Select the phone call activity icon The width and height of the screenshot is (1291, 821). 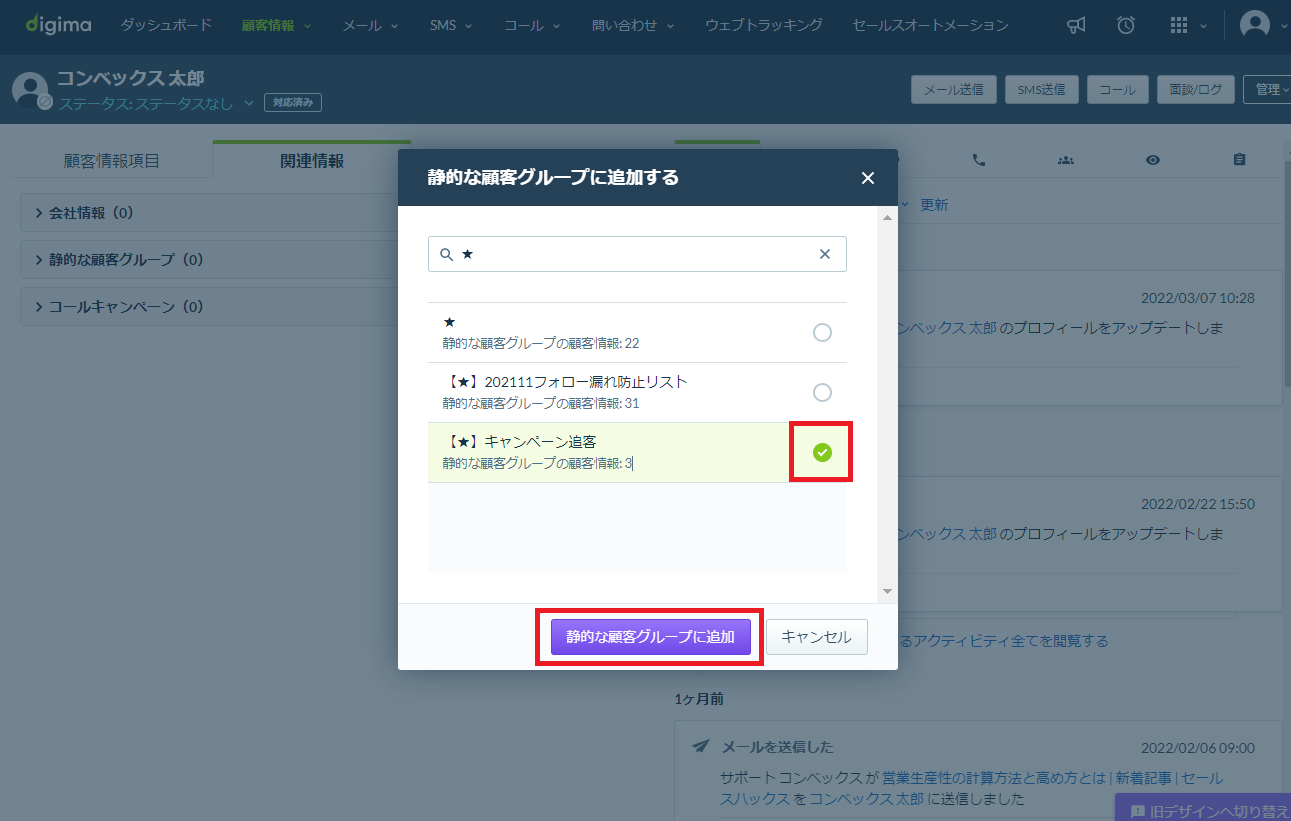(x=979, y=160)
